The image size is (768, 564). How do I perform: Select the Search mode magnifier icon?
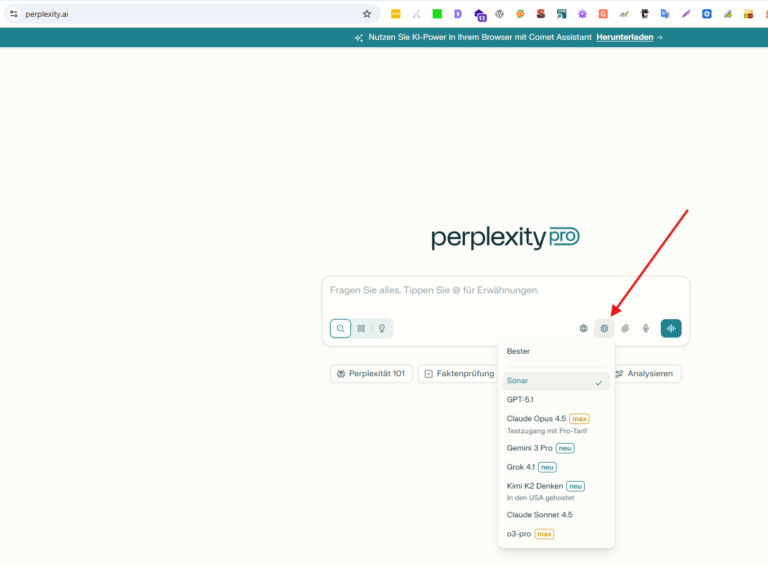tap(341, 328)
